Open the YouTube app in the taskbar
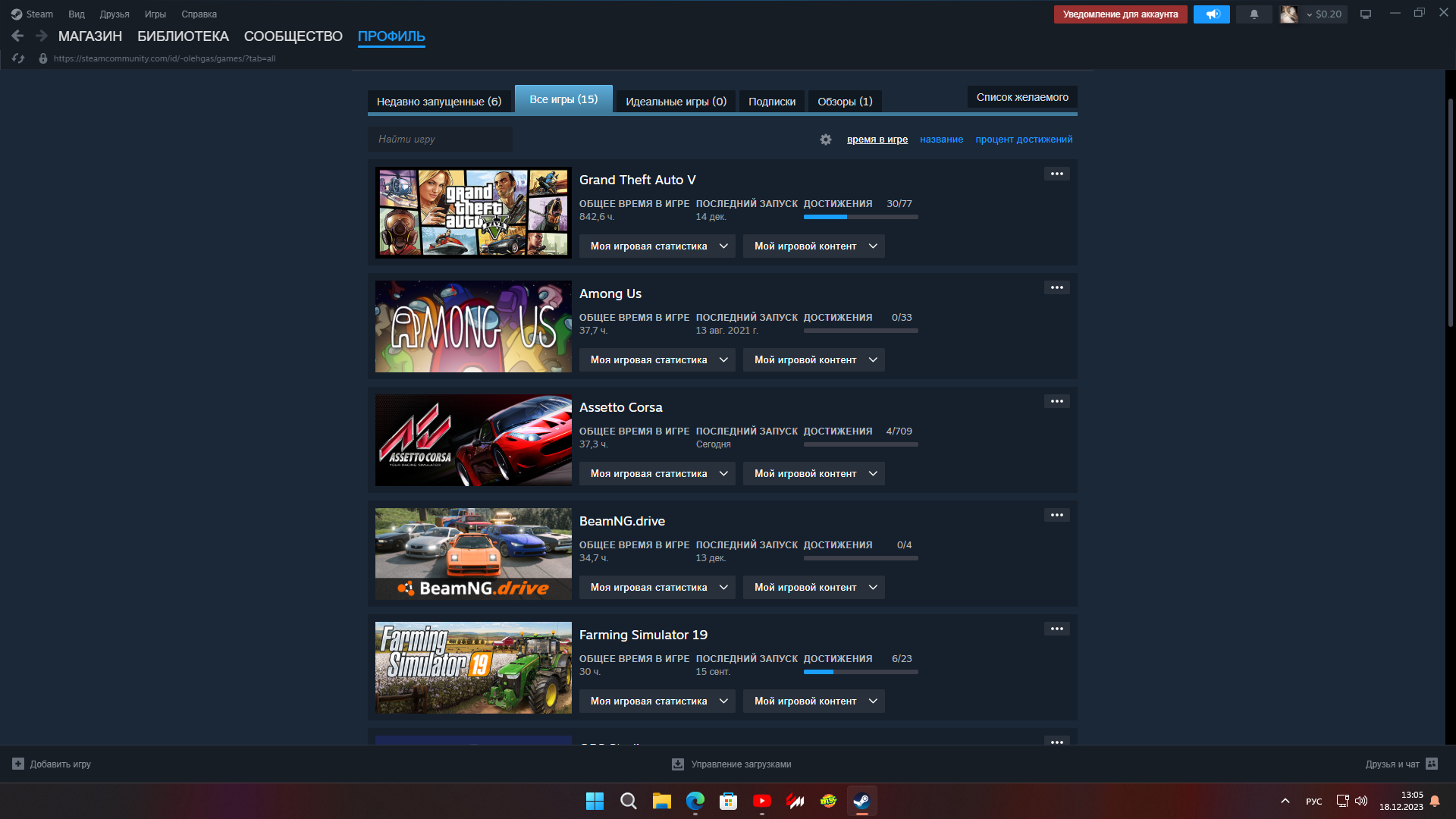Screen dimensions: 1456x819 click(762, 801)
